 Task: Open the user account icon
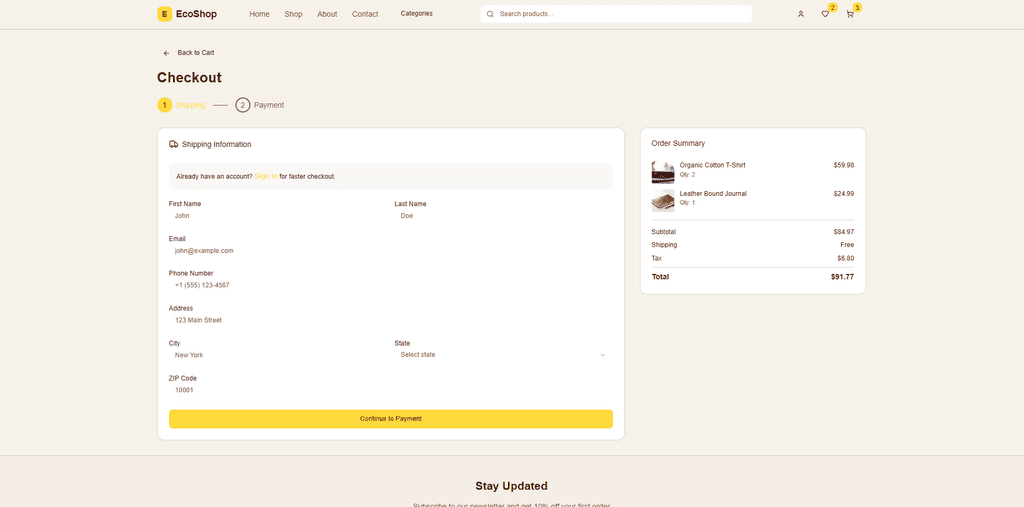801,14
